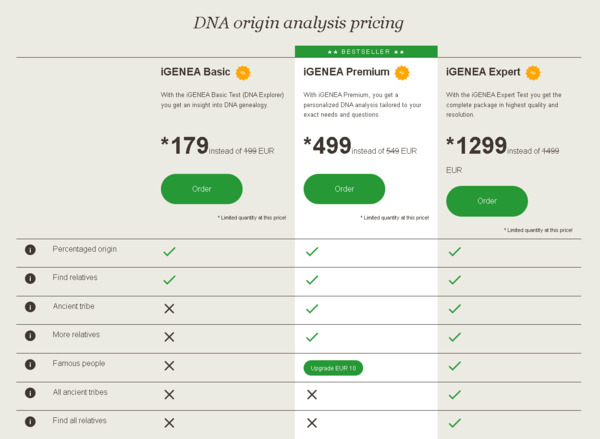
Task: Click Basic cross mark for More relatives
Action: tap(169, 337)
